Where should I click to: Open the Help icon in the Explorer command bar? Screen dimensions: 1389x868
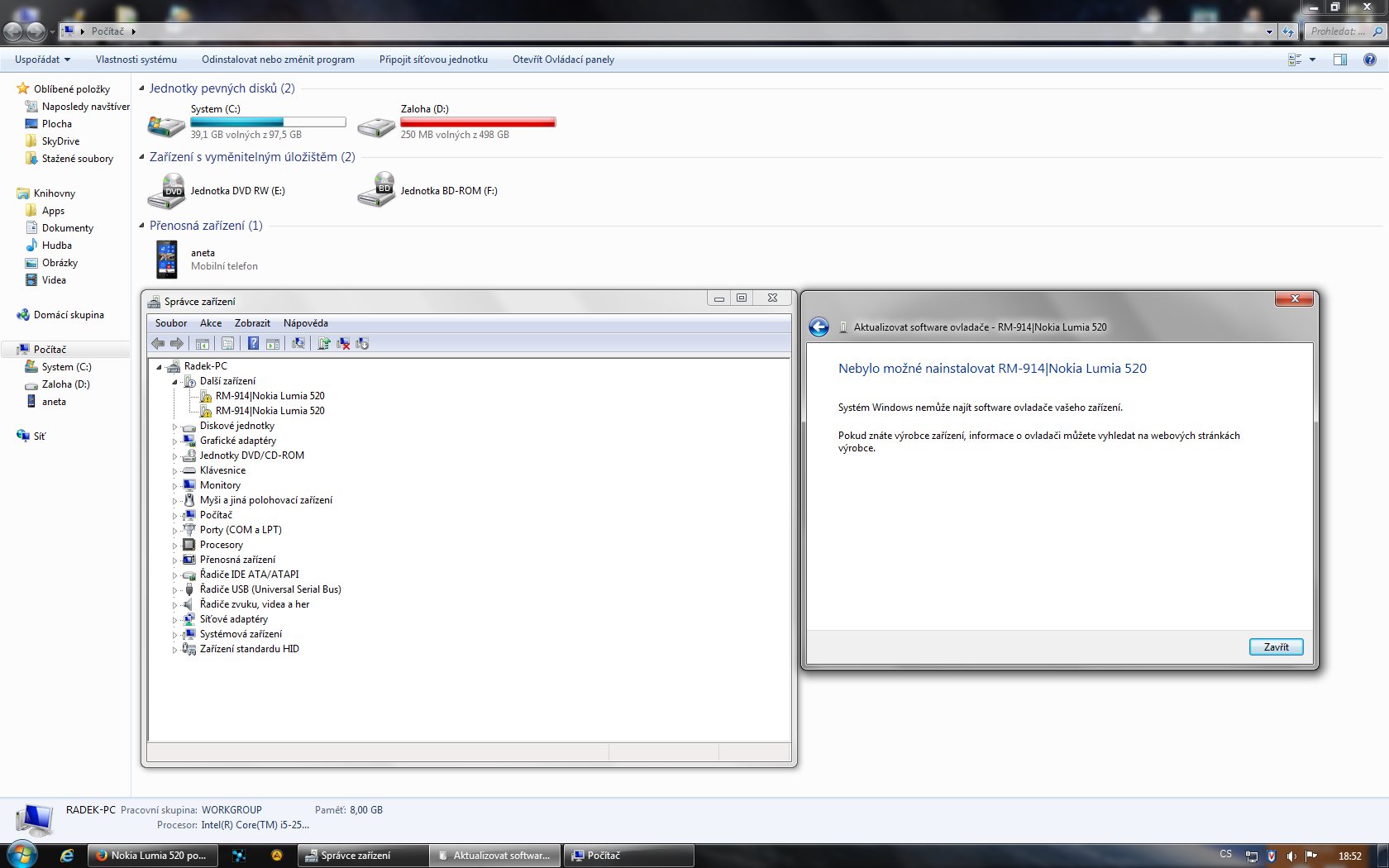[x=1370, y=60]
